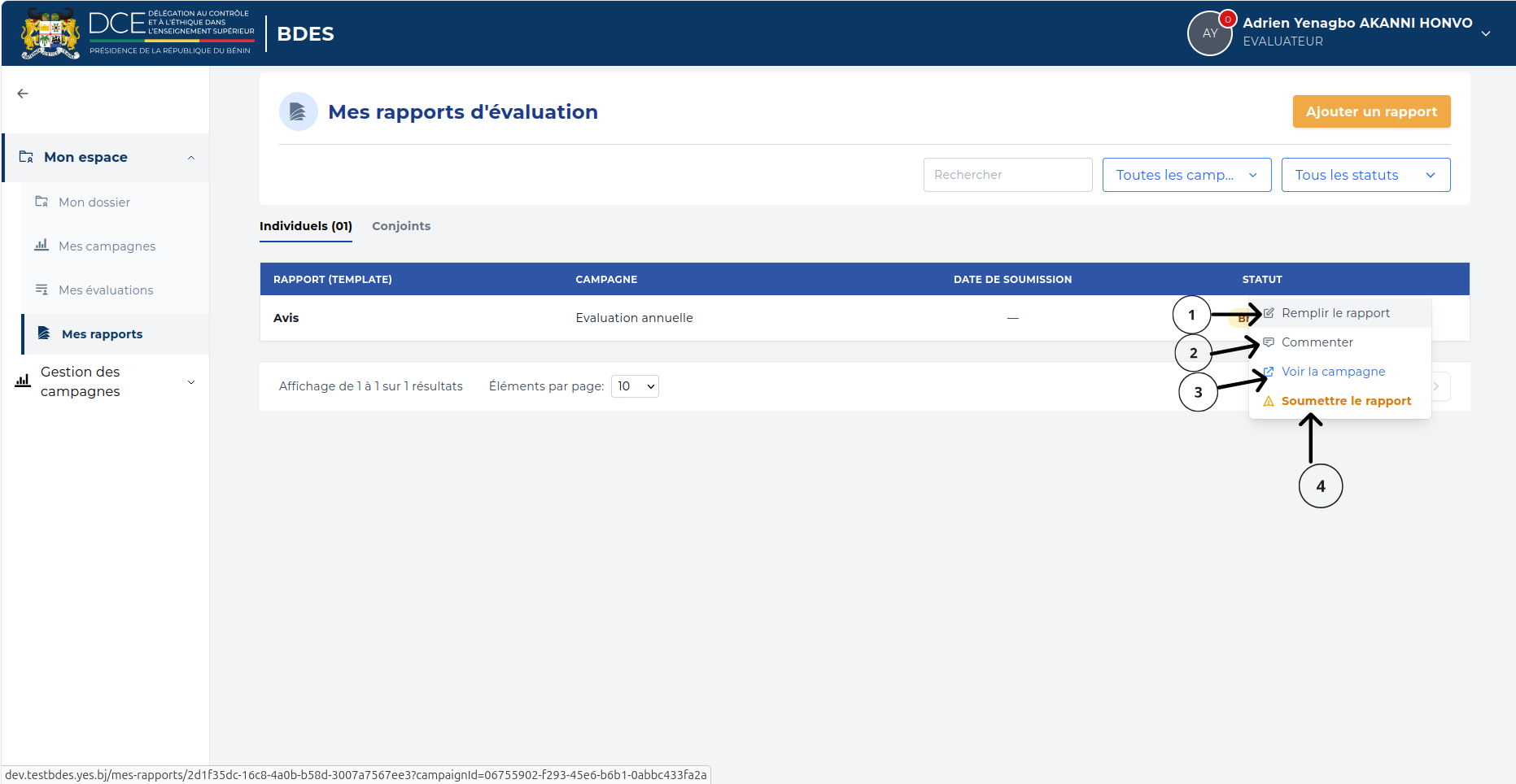Image resolution: width=1516 pixels, height=784 pixels.
Task: Select Voir la campagne menu entry
Action: (x=1339, y=372)
